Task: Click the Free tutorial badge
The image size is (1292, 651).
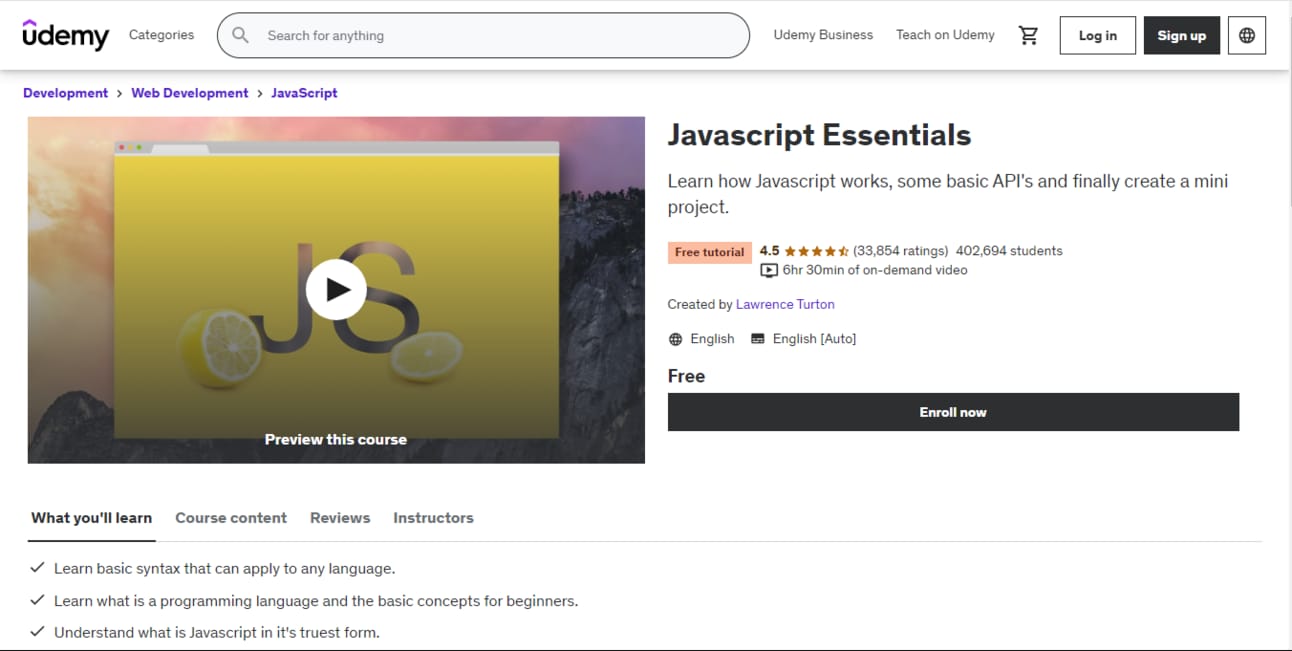Action: pyautogui.click(x=709, y=252)
